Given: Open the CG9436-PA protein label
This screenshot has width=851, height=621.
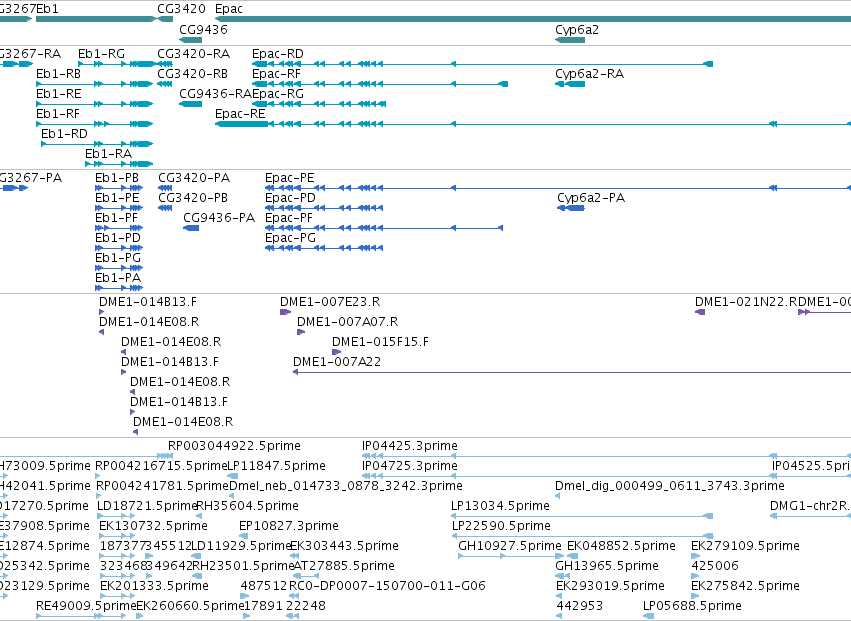Looking at the screenshot, I should 219,218.
